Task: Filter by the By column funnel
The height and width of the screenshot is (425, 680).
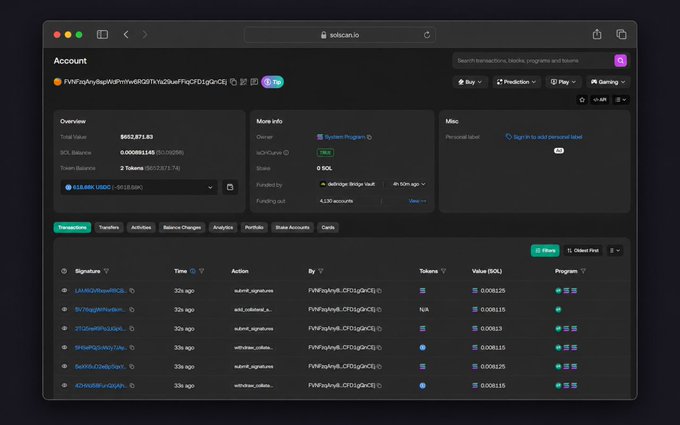Action: (x=320, y=271)
